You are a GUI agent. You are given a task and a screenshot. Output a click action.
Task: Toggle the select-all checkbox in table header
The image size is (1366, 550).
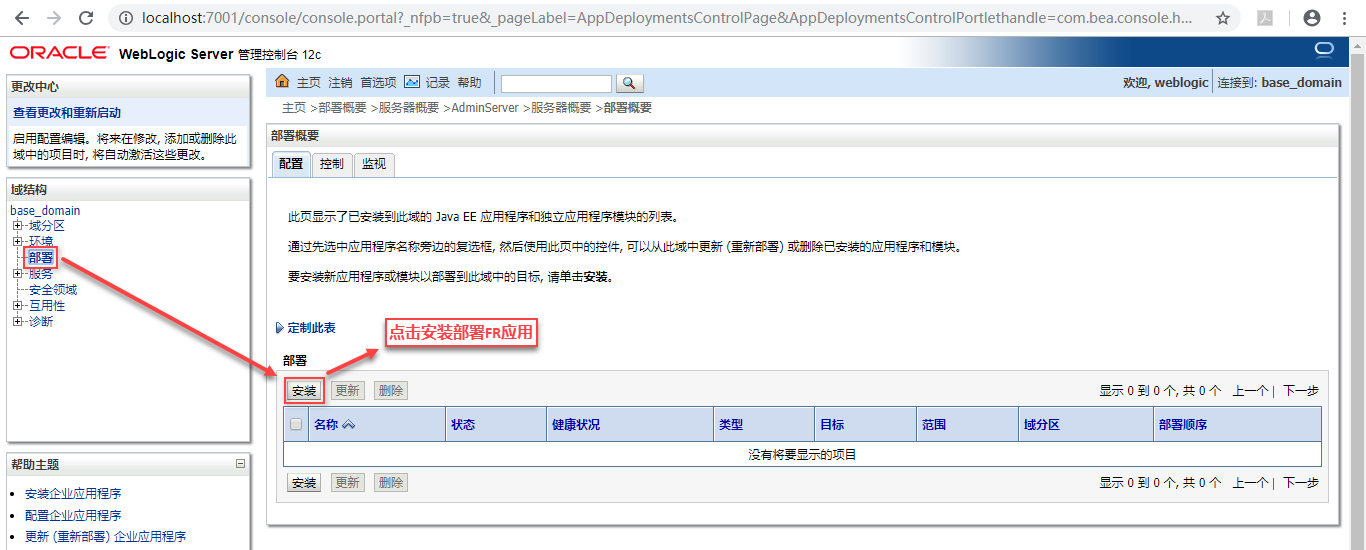(296, 424)
